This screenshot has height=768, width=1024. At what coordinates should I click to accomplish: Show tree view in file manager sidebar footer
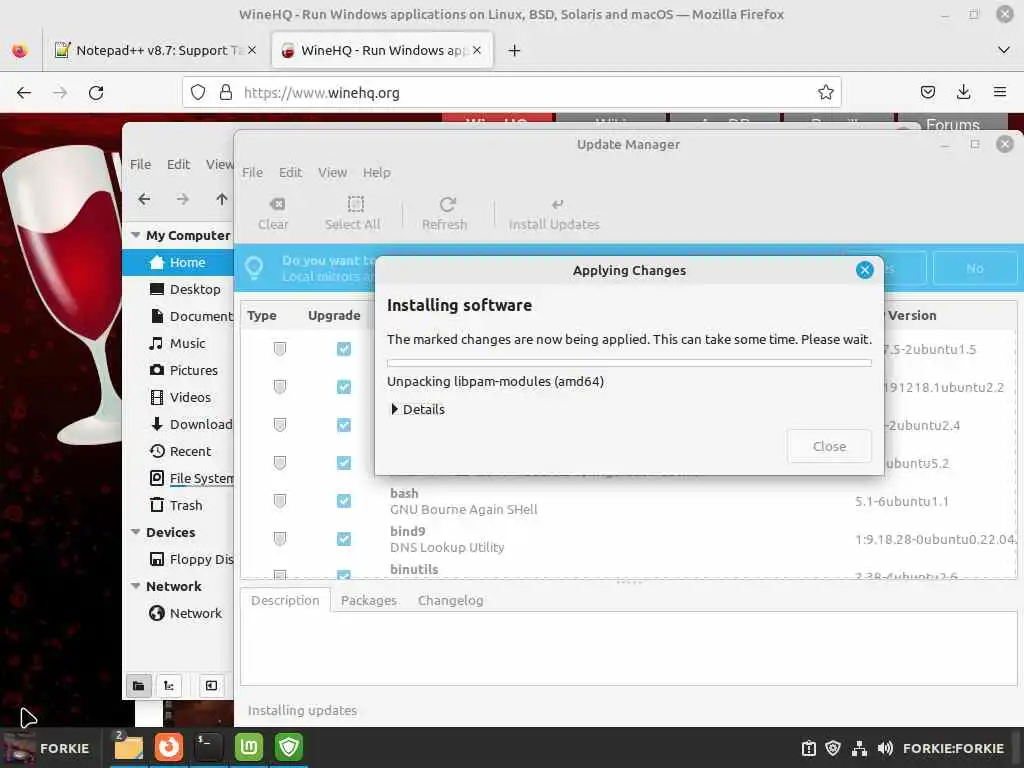click(x=168, y=686)
